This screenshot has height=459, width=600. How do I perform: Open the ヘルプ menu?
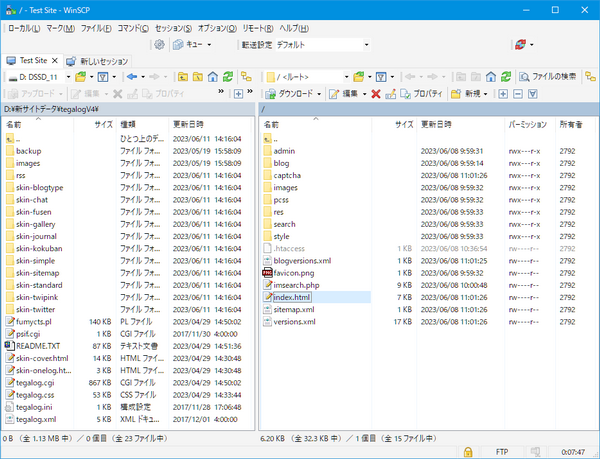[x=294, y=28]
